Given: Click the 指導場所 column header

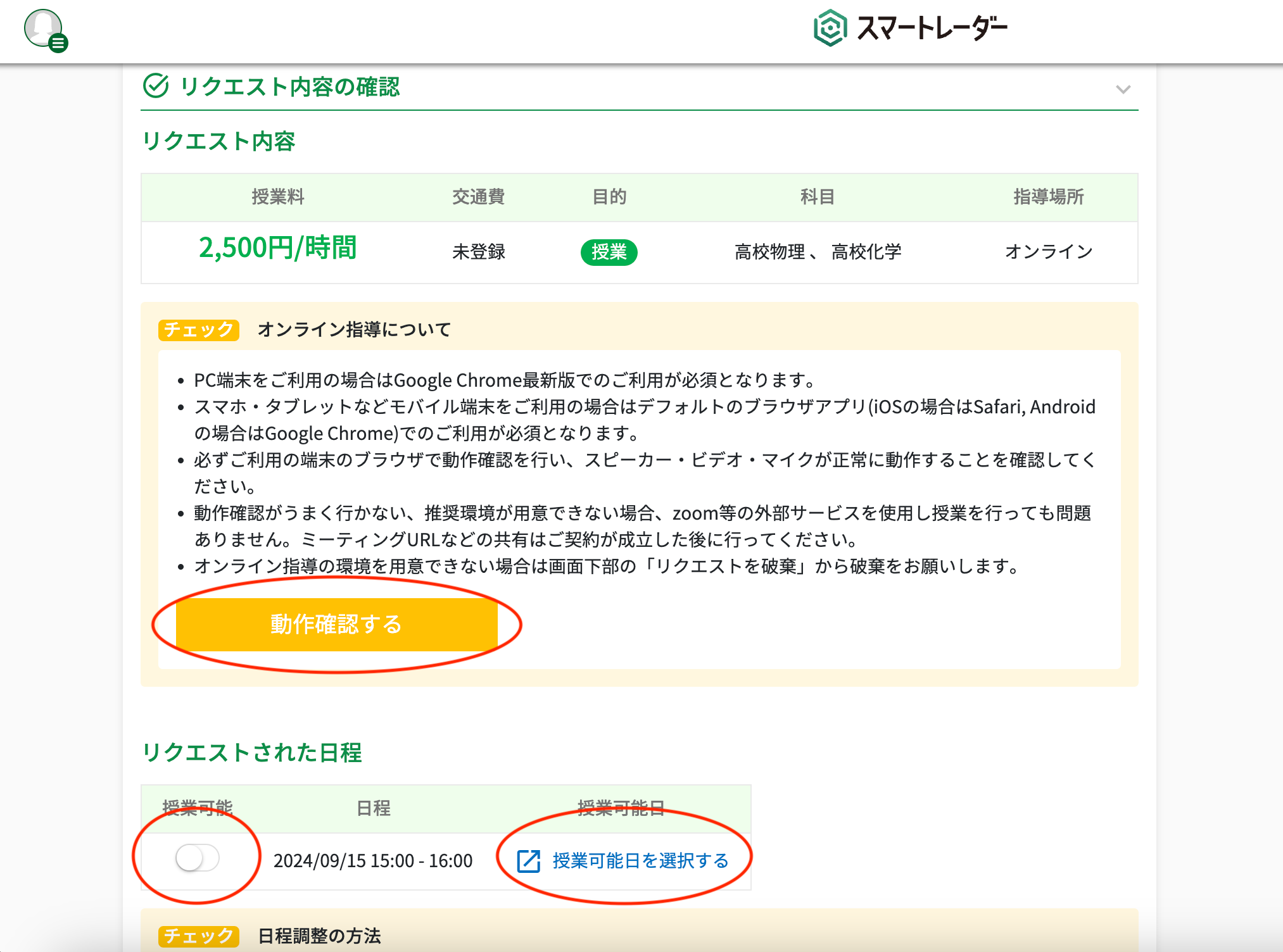Looking at the screenshot, I should [1049, 197].
